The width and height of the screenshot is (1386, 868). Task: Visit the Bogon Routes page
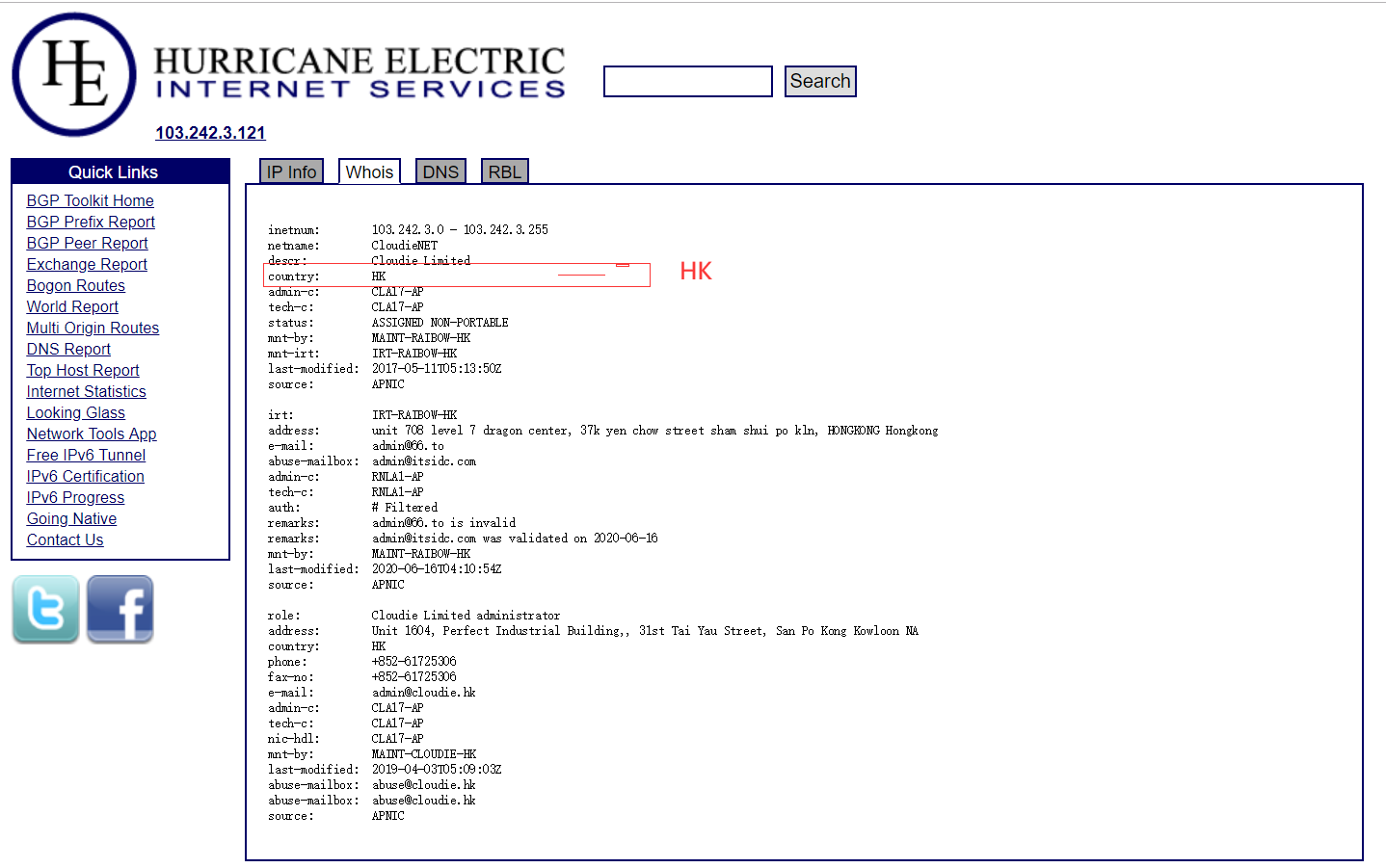tap(75, 285)
